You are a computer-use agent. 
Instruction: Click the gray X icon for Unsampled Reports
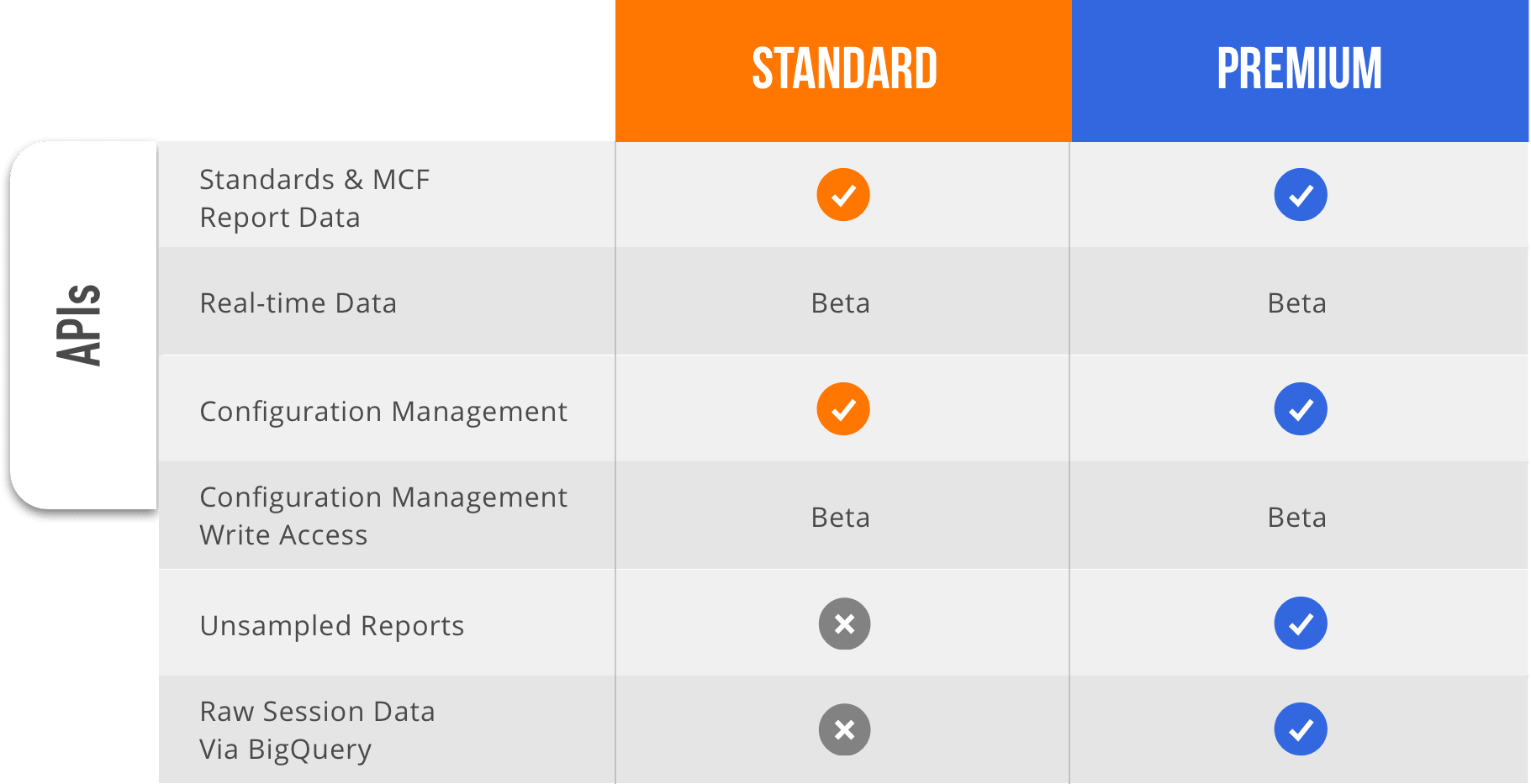pyautogui.click(x=845, y=624)
